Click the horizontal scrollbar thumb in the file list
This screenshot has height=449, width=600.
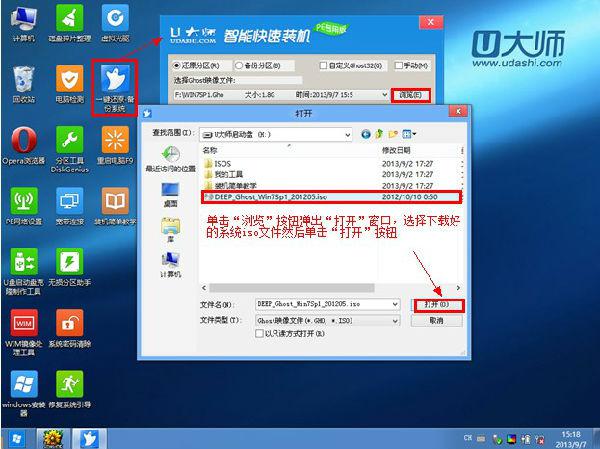pos(292,287)
